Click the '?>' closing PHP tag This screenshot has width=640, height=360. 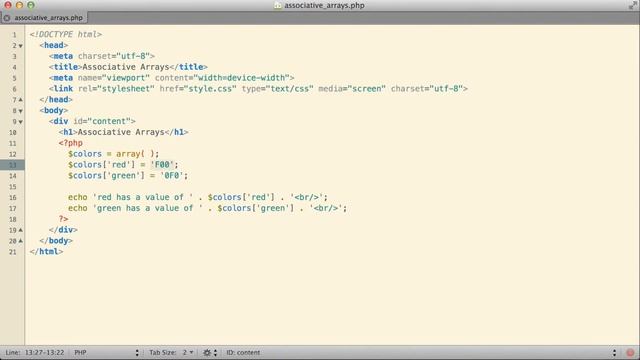(63, 219)
